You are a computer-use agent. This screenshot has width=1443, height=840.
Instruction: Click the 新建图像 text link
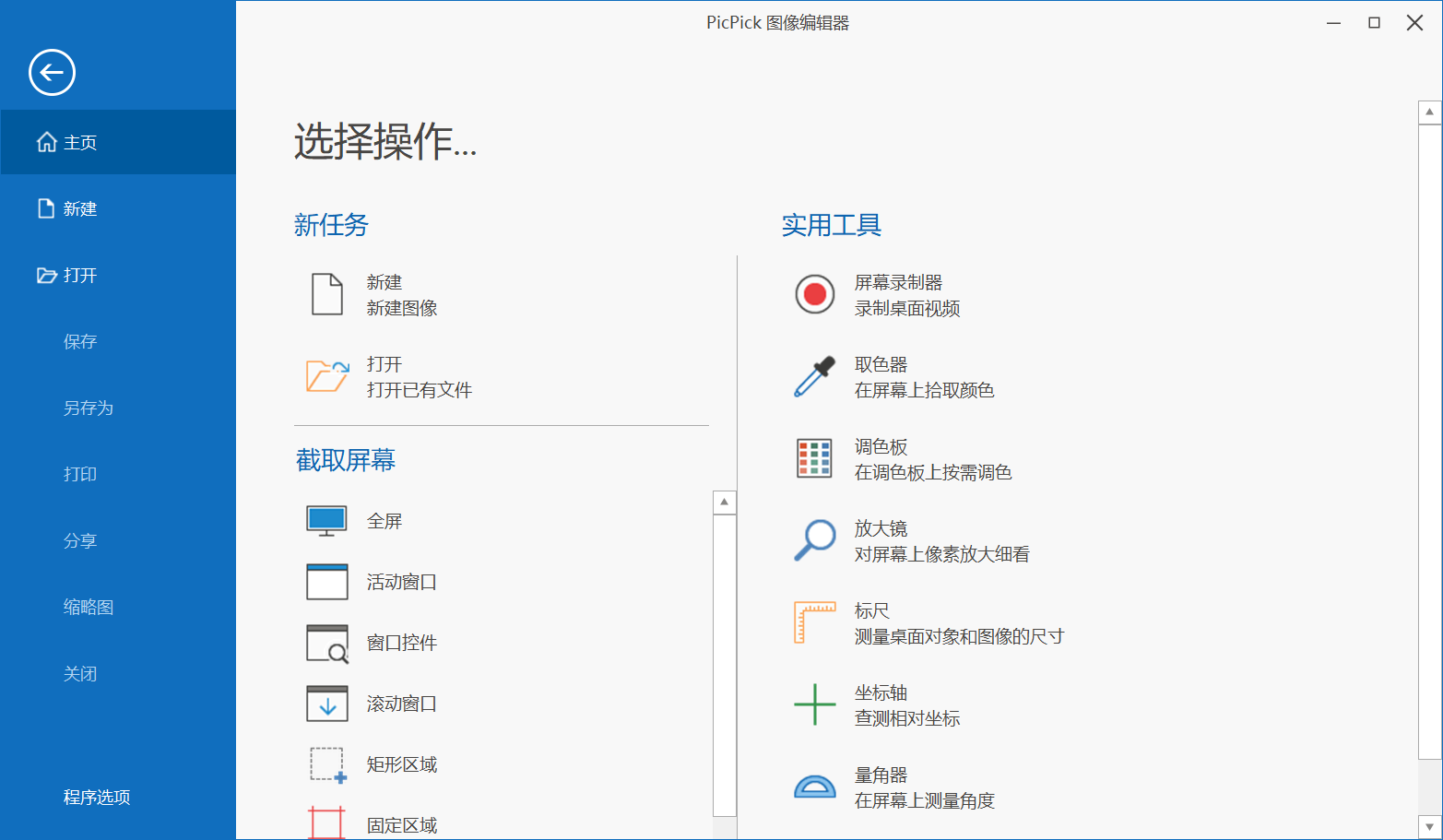coord(402,308)
